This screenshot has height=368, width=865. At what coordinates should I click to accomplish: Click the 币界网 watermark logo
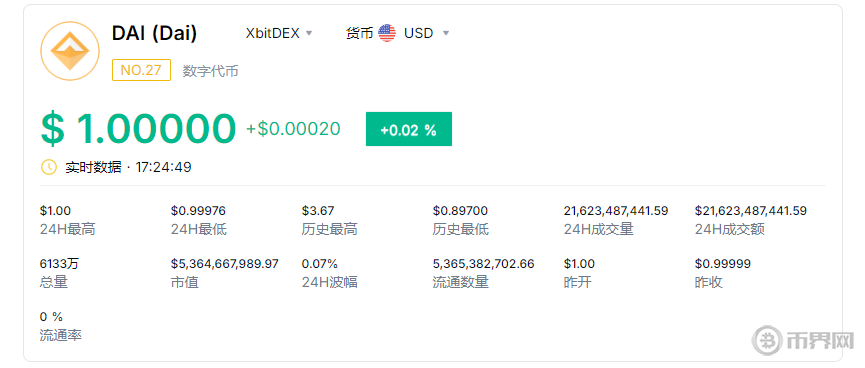tap(804, 342)
